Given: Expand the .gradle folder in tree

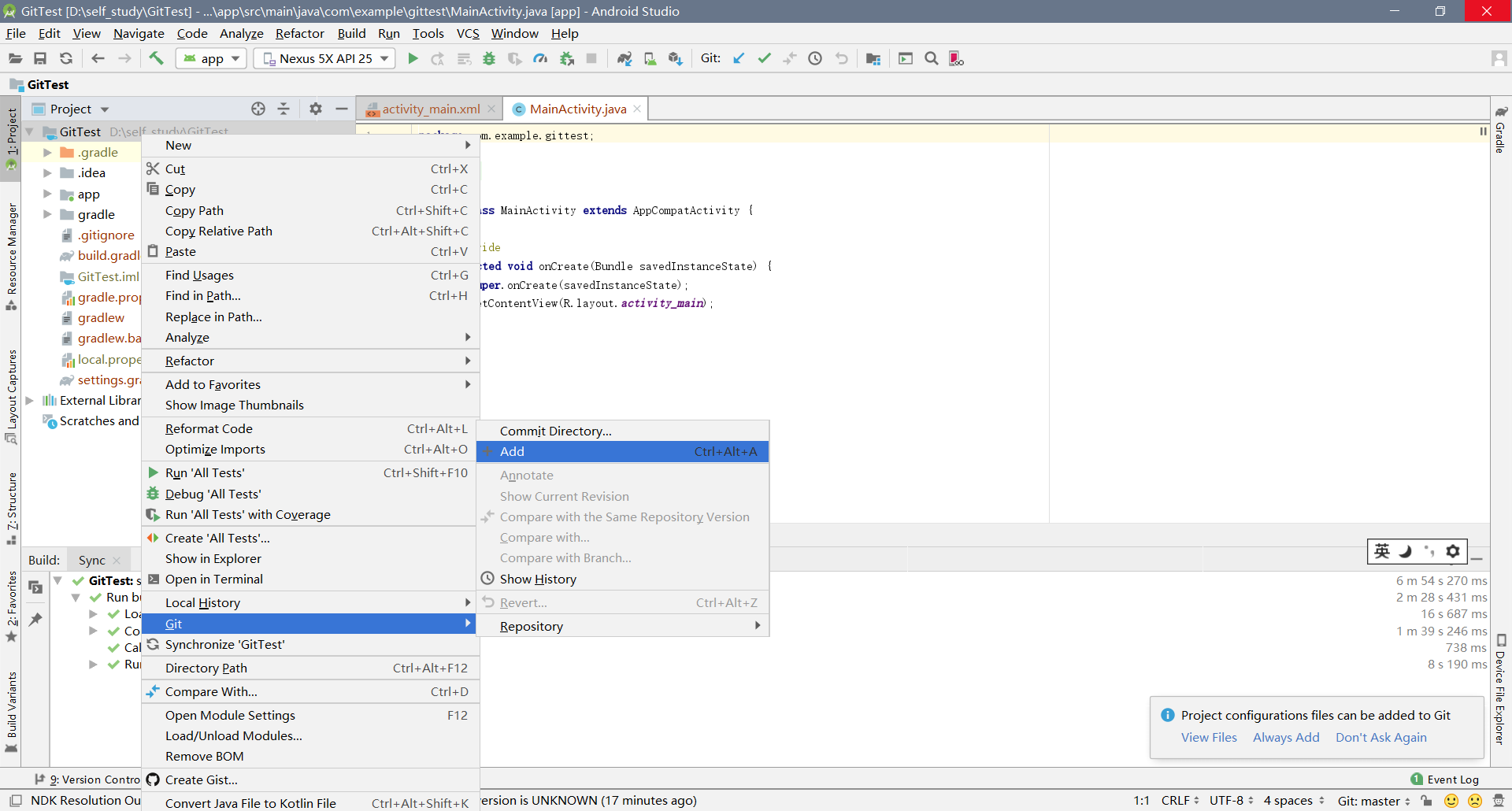Looking at the screenshot, I should coord(47,153).
